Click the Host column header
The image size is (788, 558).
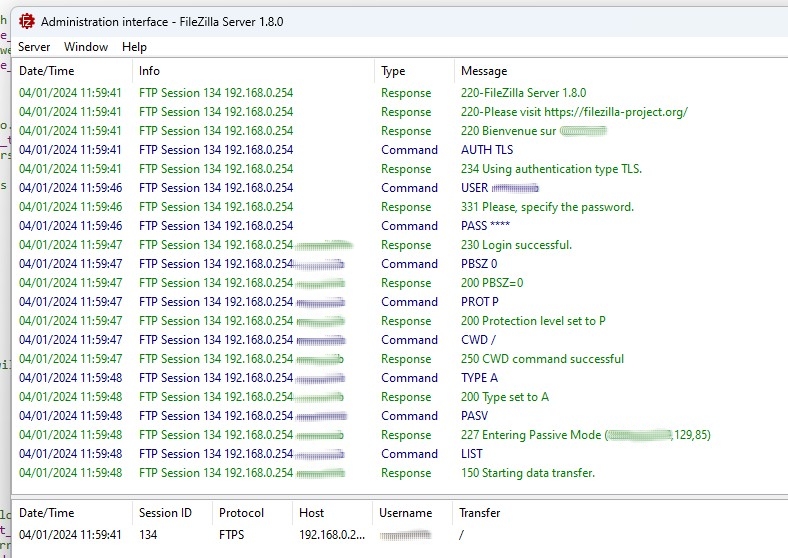pos(311,513)
